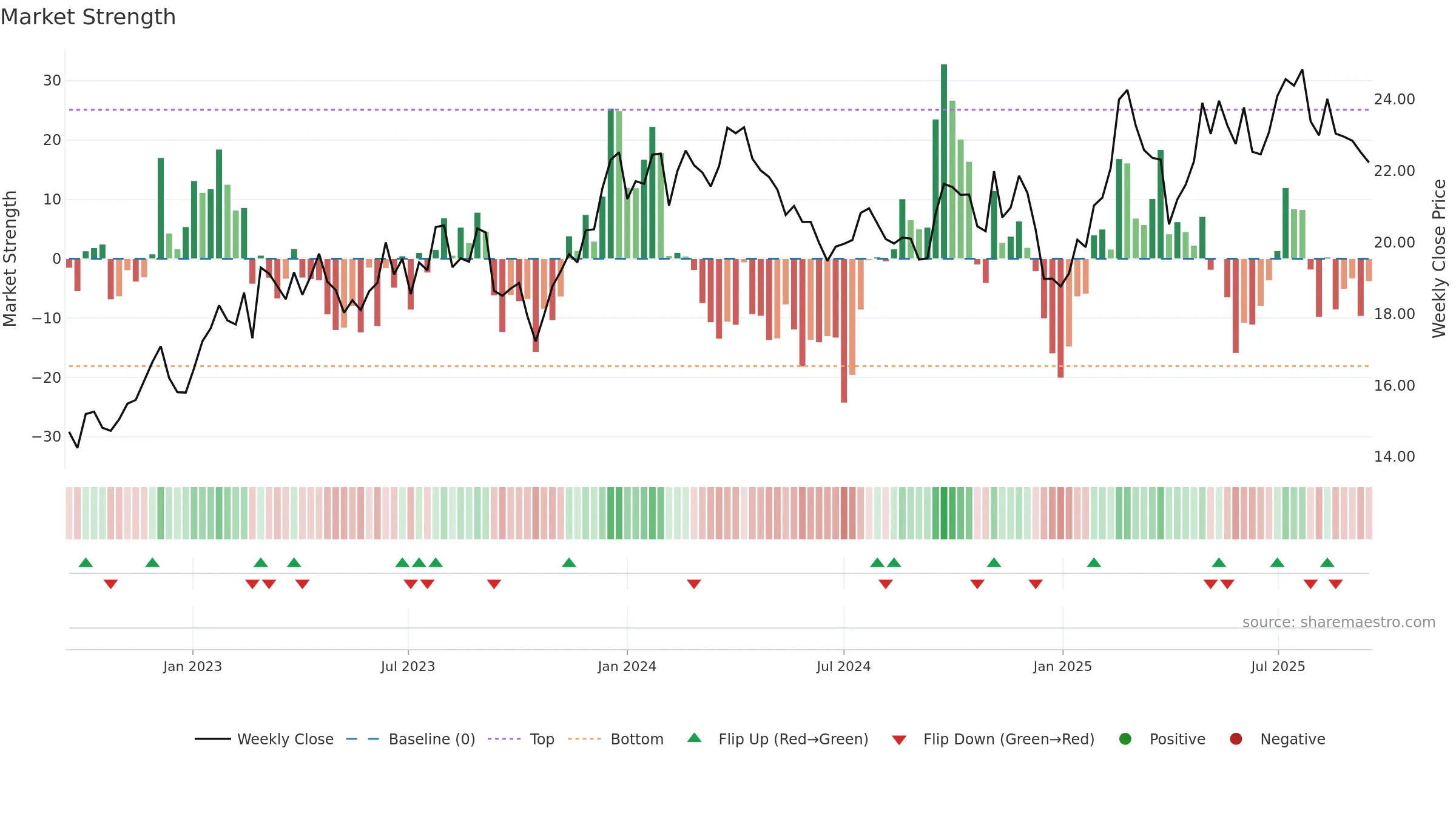Toggle Flip Down (Green→Red) legend entry
Screen dimensions: 1456x819
993,739
